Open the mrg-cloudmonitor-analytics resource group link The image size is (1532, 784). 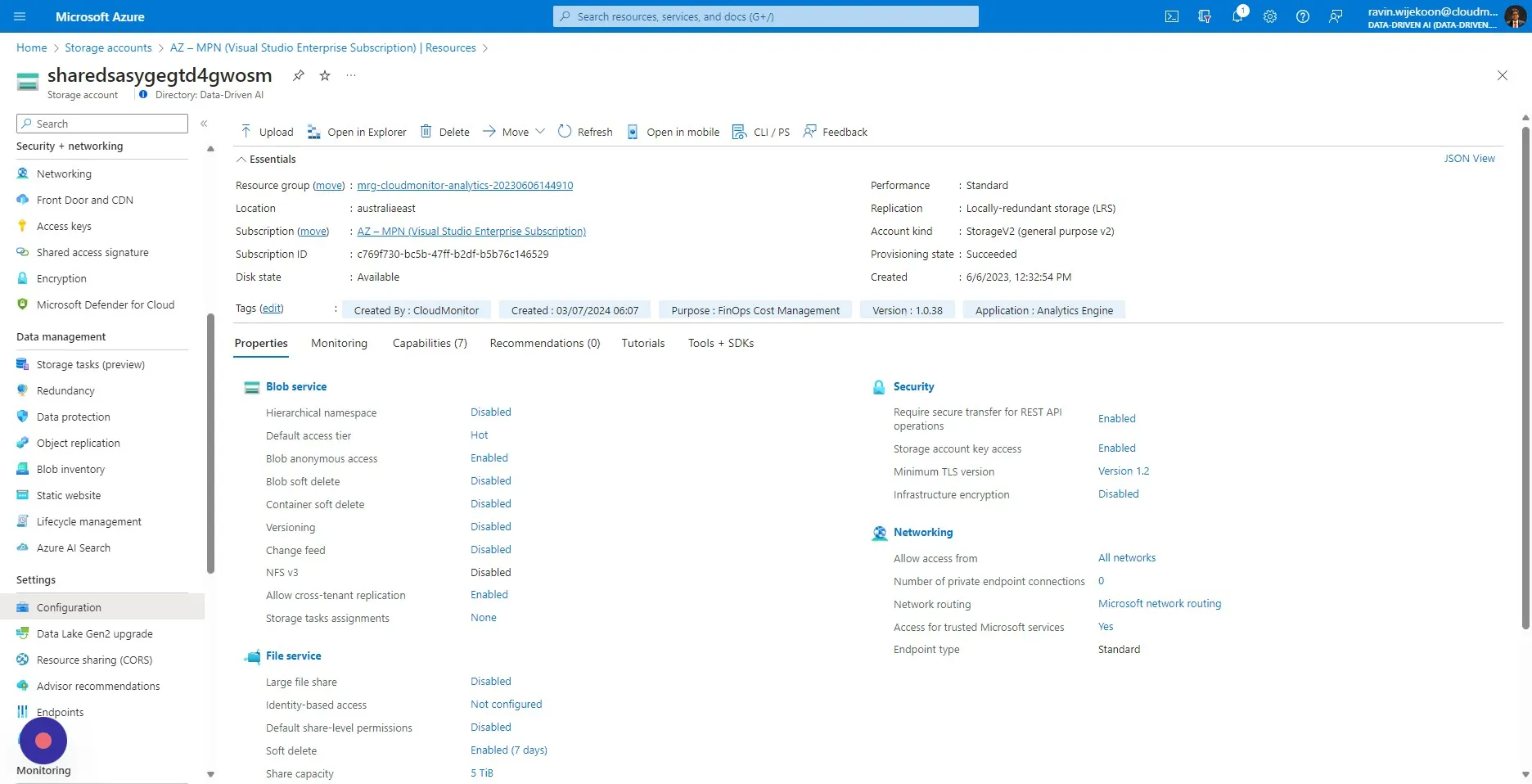tap(465, 186)
